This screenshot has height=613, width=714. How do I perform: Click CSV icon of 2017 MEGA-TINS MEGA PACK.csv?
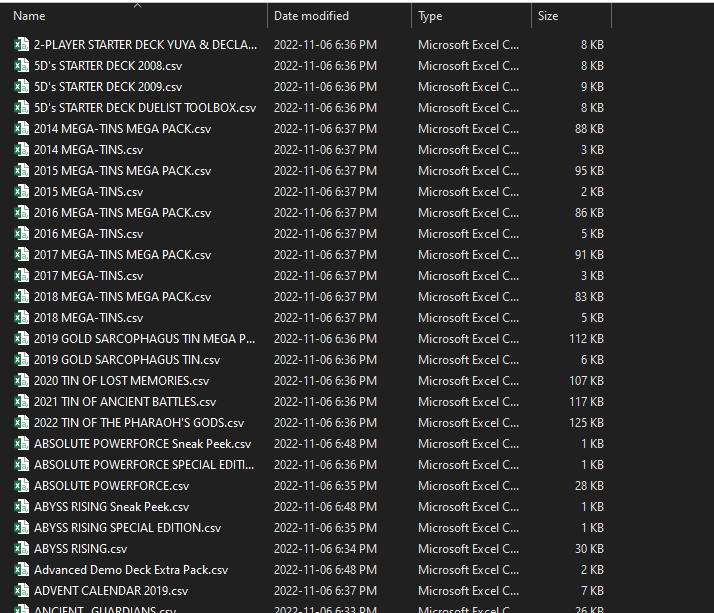point(21,254)
